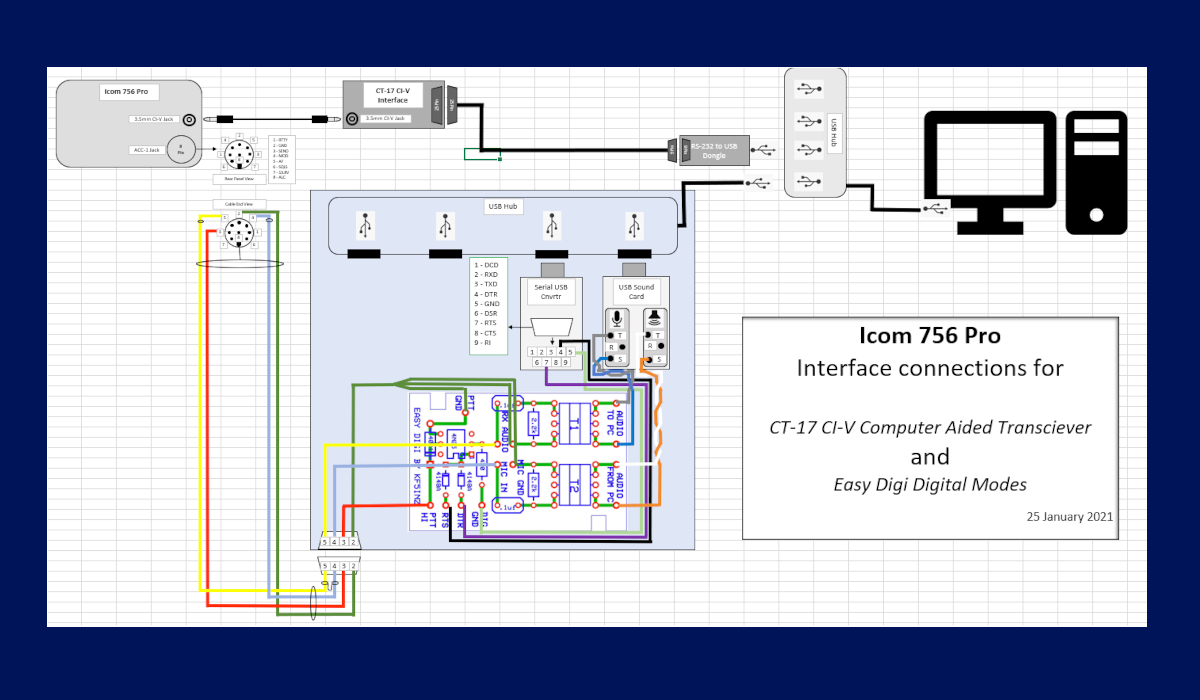Select the Rear Panel View pin connector
Screen dimensions: 1200x700
point(238,154)
